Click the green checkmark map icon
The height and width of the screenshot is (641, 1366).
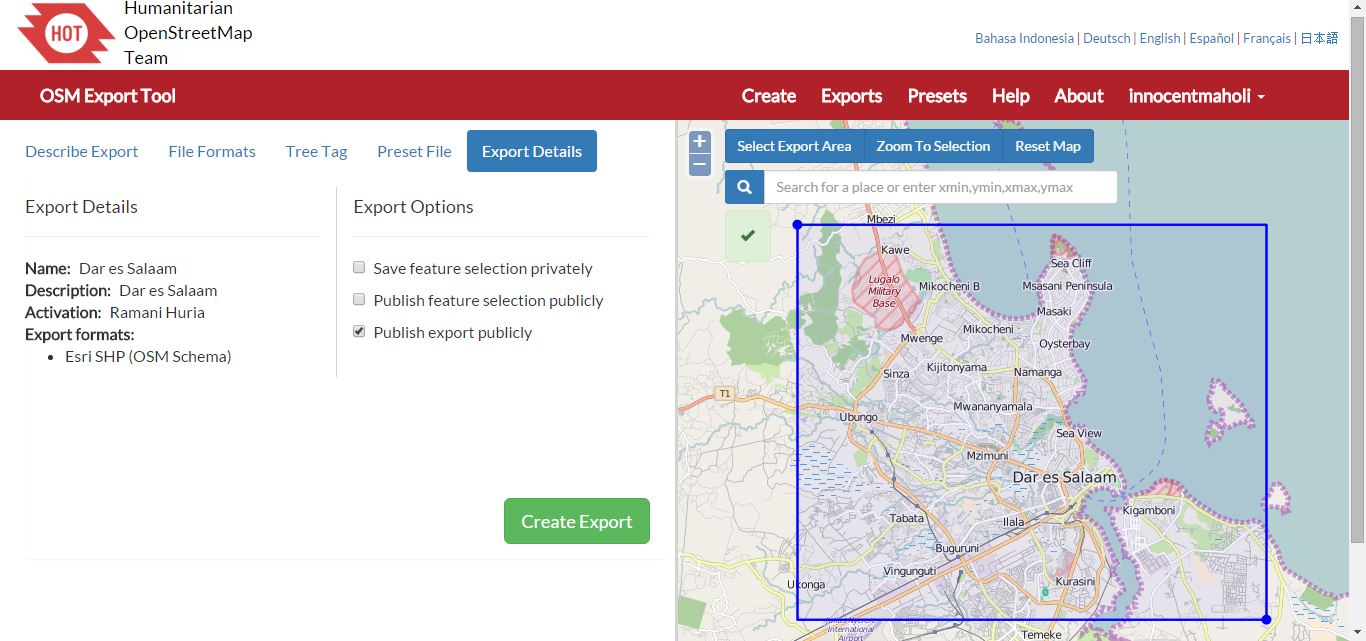coord(747,236)
